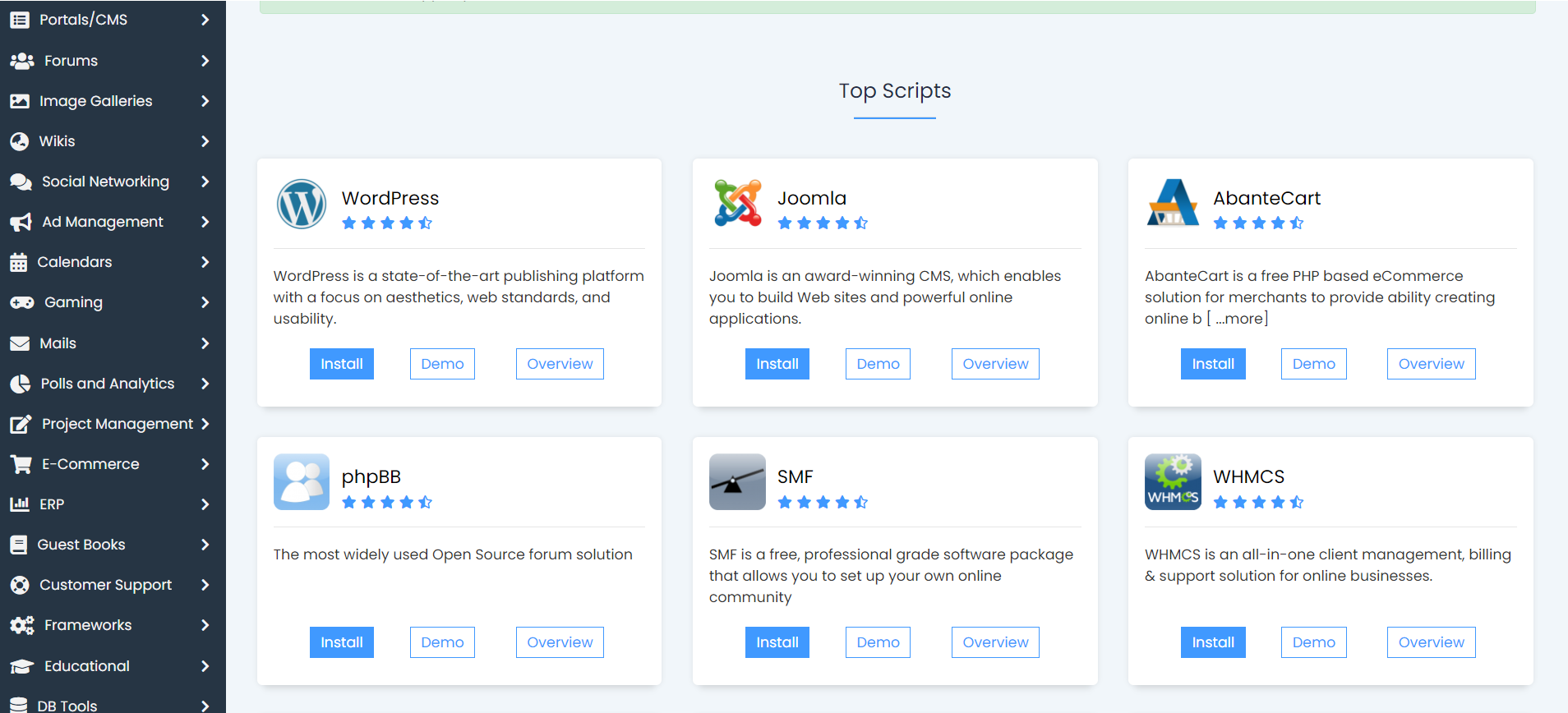Click the Calendars sidebar icon
Screen dimensions: 1568x713
(x=19, y=262)
